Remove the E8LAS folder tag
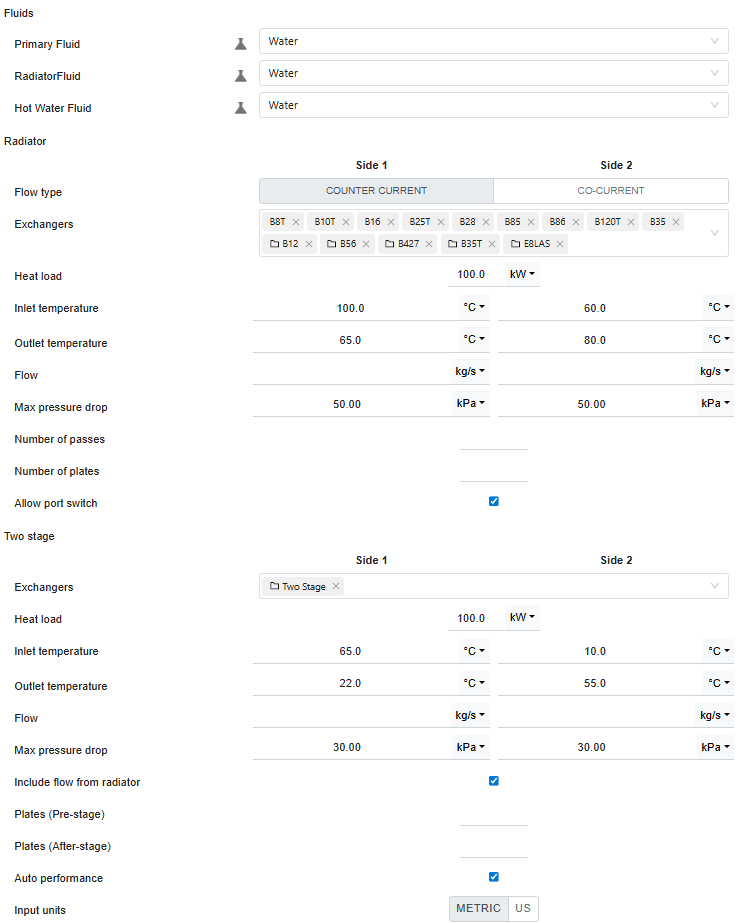746x923 pixels. (x=560, y=244)
